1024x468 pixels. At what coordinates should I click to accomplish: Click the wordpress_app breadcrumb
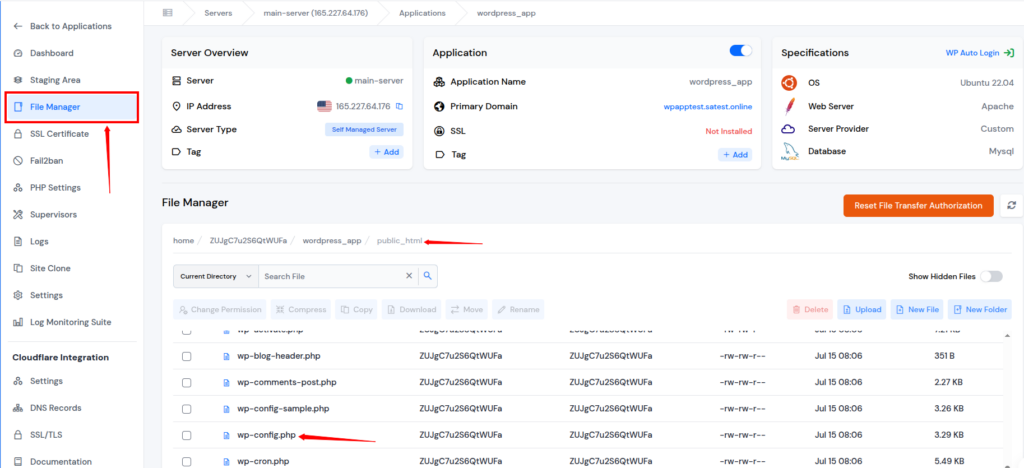tap(506, 12)
